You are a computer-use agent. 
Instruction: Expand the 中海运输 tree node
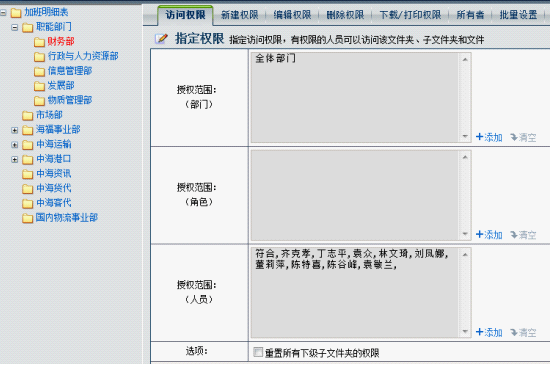[14, 145]
